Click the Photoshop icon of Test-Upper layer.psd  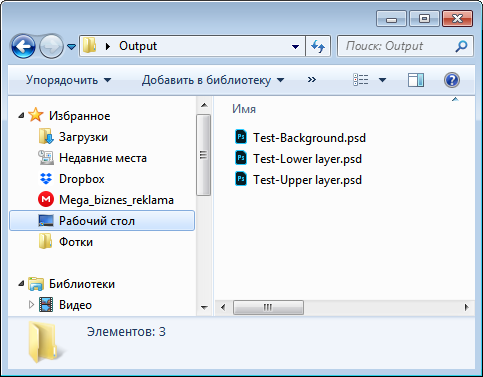tap(241, 179)
